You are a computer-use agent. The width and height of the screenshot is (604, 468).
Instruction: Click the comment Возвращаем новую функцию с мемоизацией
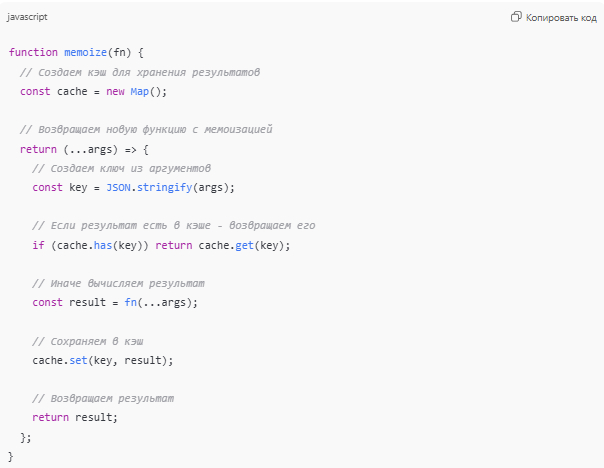(145, 130)
